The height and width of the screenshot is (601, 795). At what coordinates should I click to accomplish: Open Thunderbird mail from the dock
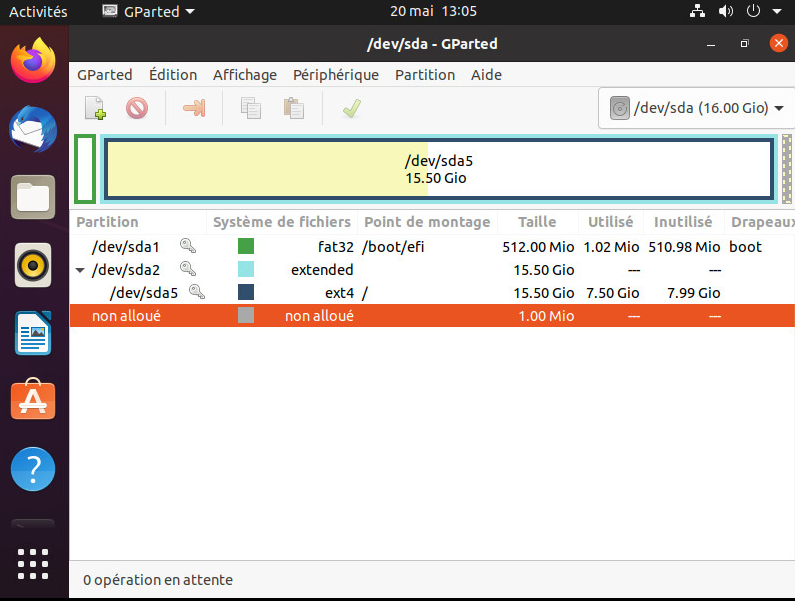click(33, 129)
